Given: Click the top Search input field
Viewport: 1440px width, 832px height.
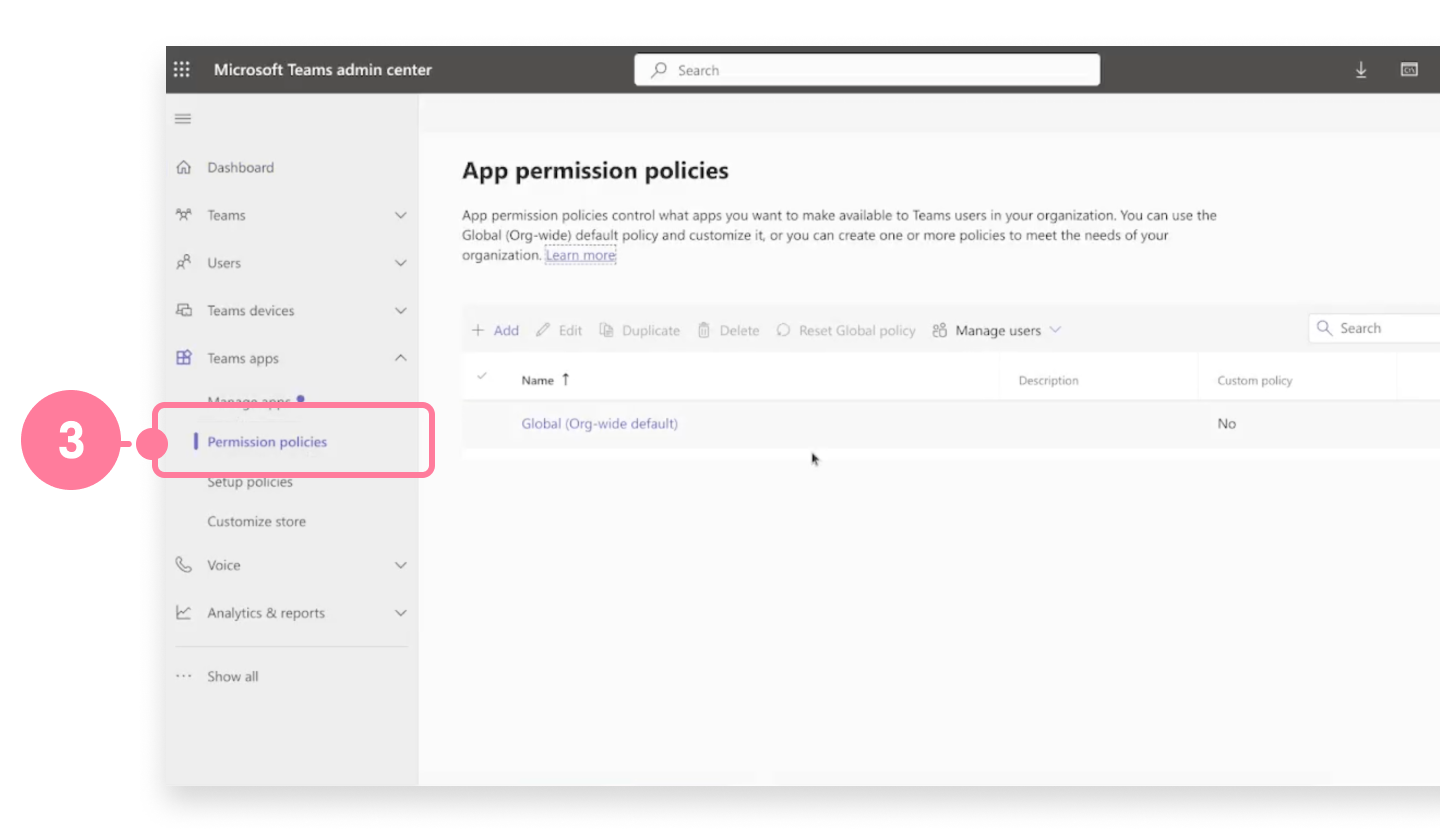Looking at the screenshot, I should (867, 70).
